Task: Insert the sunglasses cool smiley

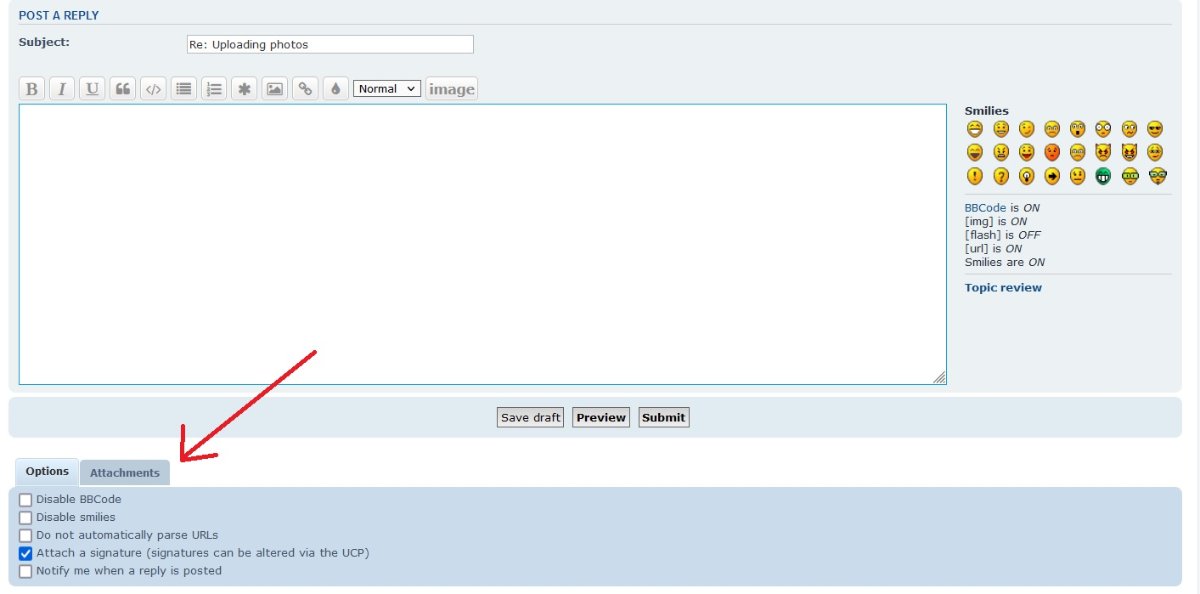Action: point(1156,129)
